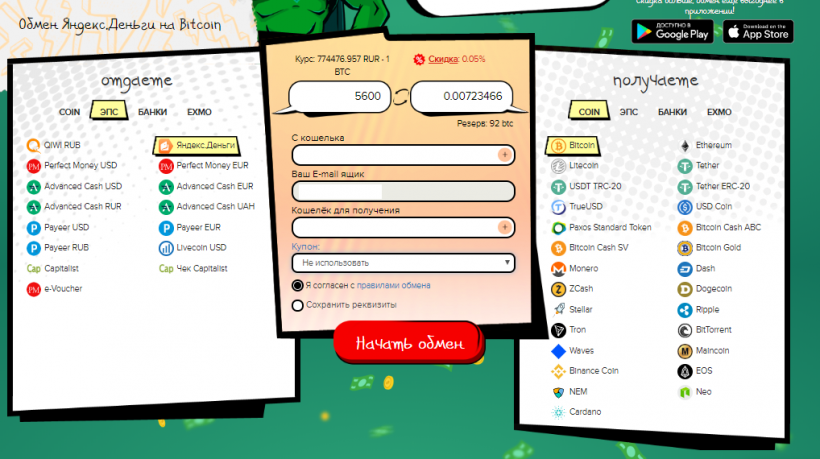Select Stellar coin icon
Viewport: 820px width, 459px height.
pyautogui.click(x=559, y=309)
